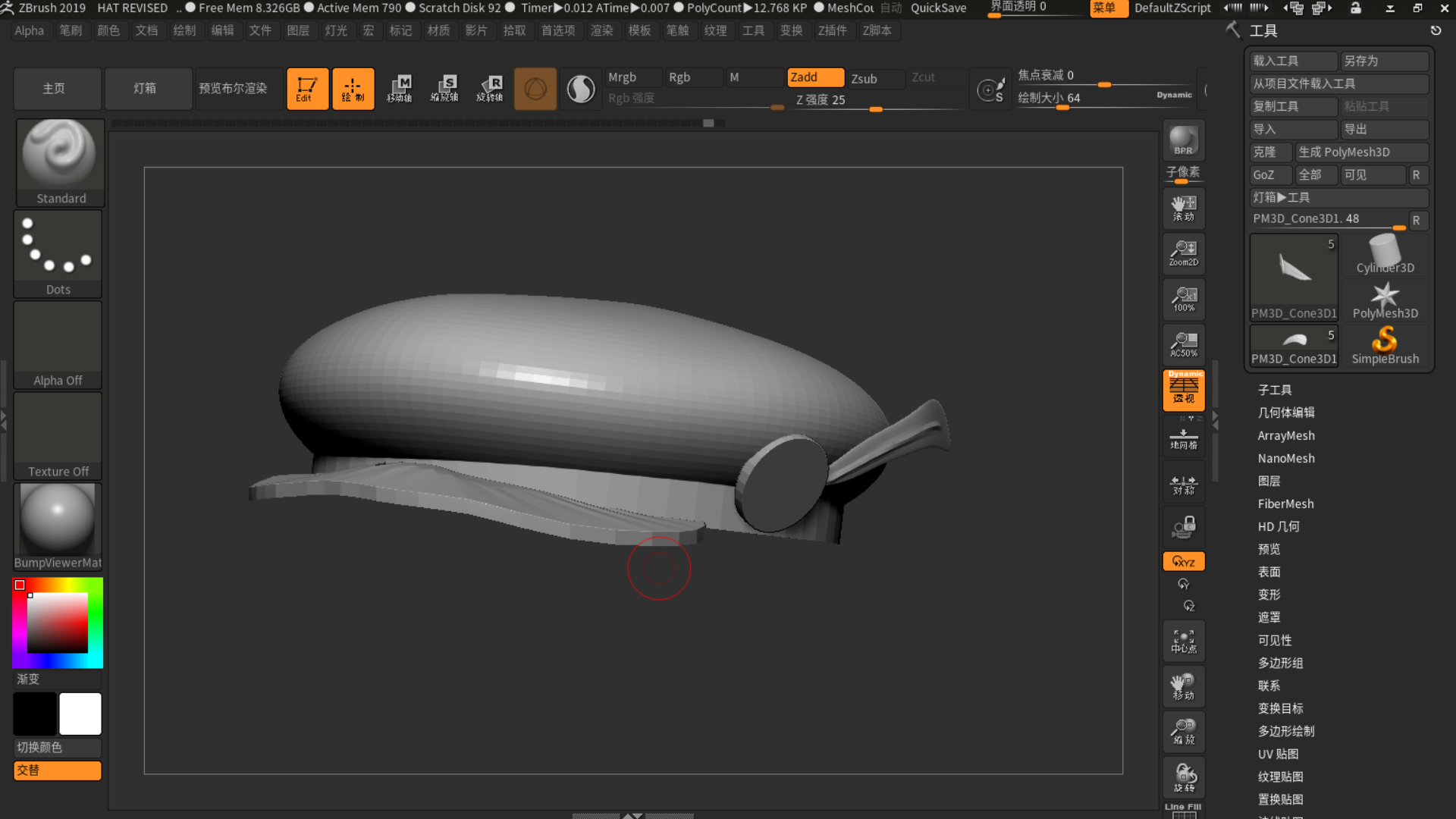Toggle Dynamic perspective view button
The image size is (1456, 819).
(x=1183, y=390)
